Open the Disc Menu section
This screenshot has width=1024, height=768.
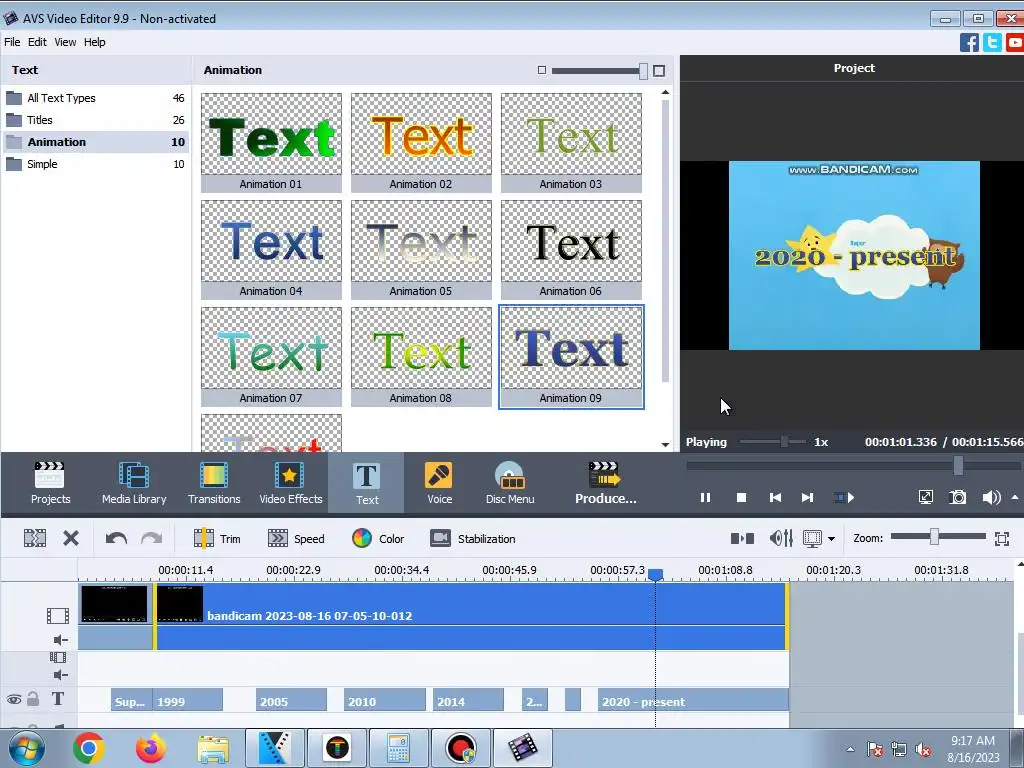coord(509,483)
